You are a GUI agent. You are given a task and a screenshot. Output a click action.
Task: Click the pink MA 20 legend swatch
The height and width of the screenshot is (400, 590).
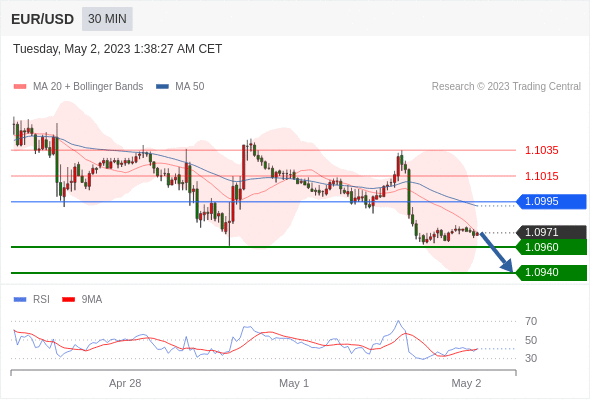pyautogui.click(x=20, y=87)
